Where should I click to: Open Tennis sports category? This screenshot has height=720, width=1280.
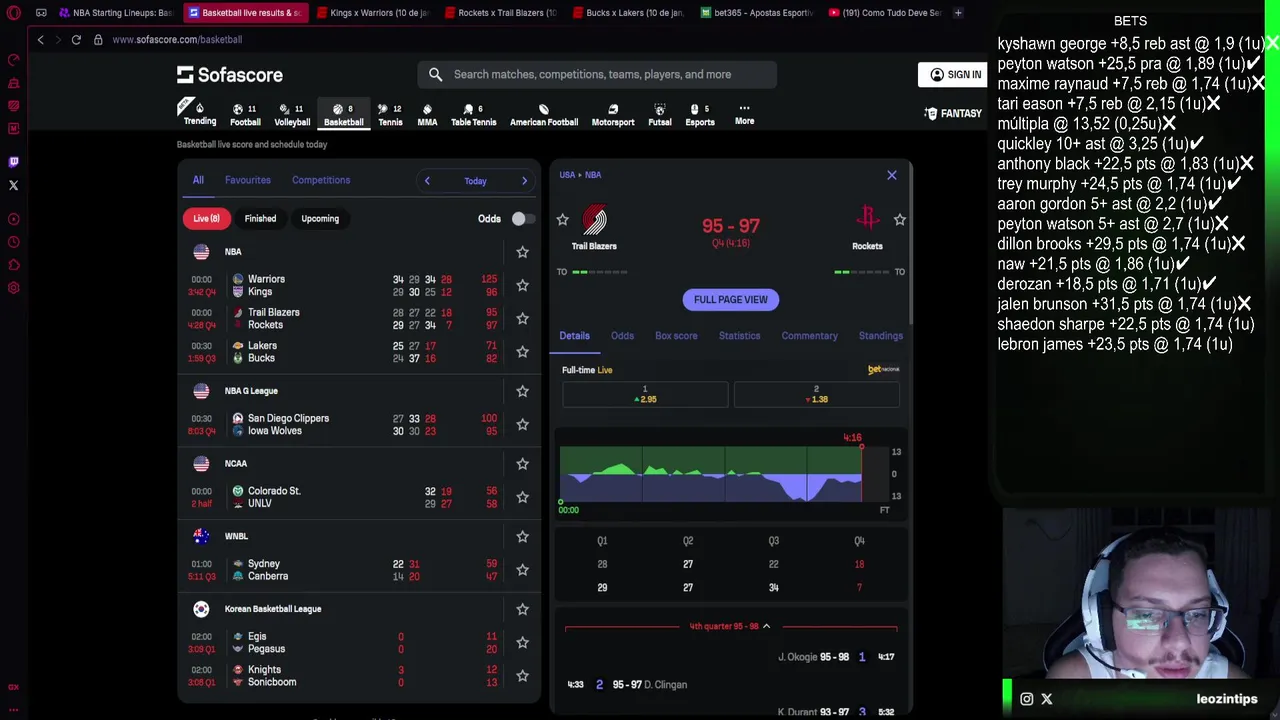390,114
